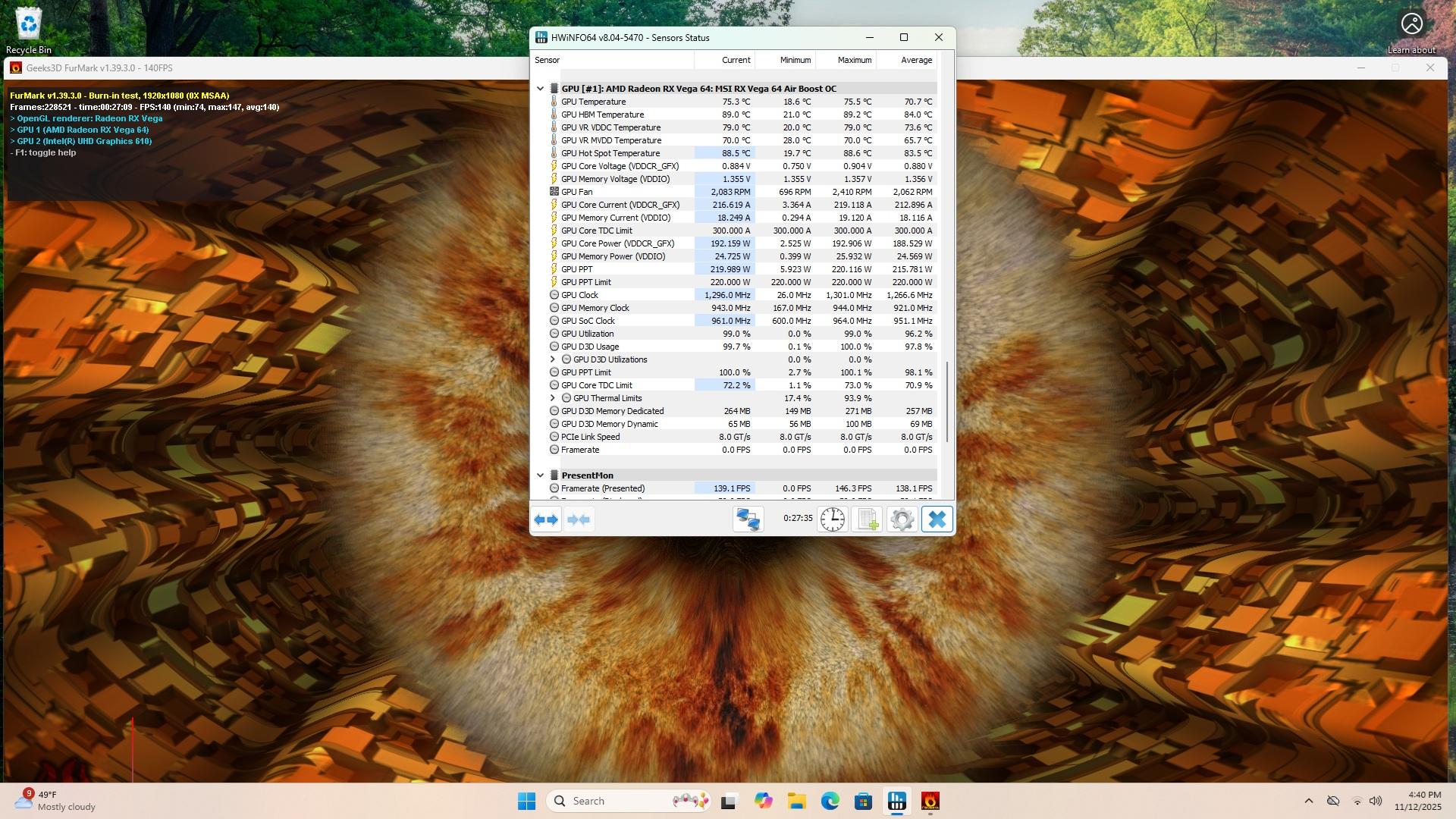Click the Minimum column header
Screen dimensions: 1456x819
[x=785, y=60]
